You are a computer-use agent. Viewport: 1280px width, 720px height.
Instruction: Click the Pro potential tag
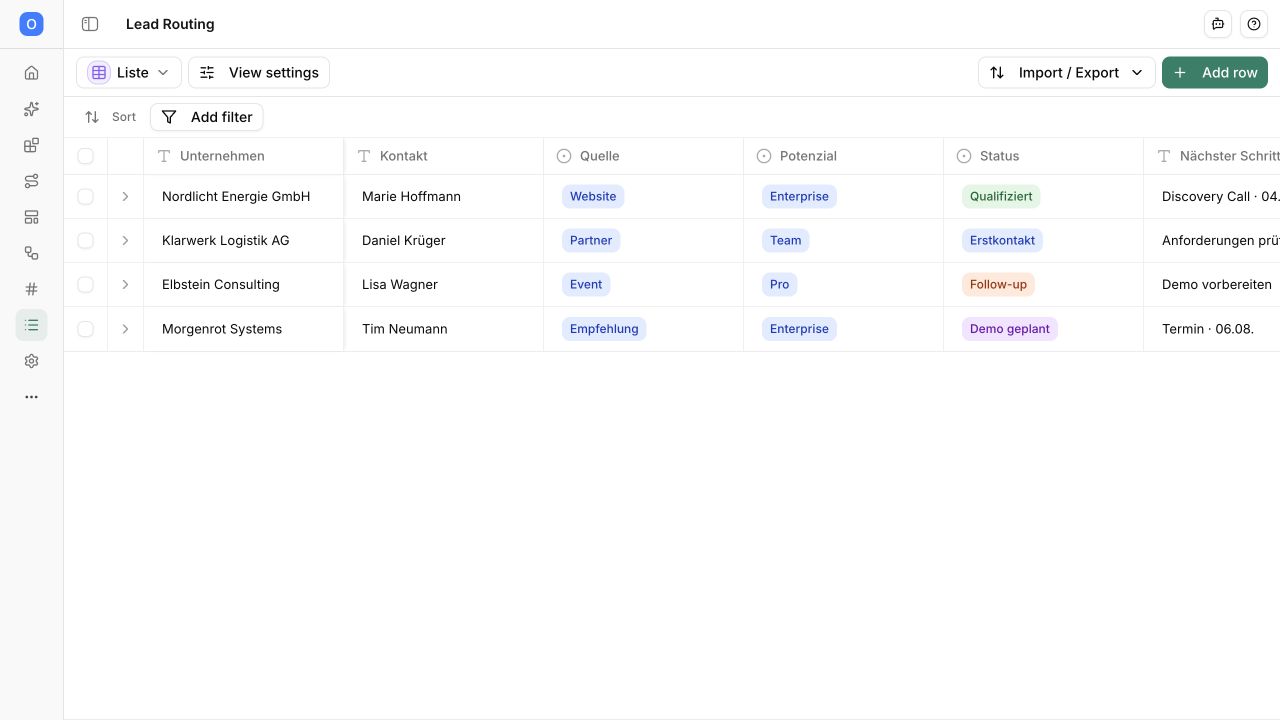[x=780, y=285]
